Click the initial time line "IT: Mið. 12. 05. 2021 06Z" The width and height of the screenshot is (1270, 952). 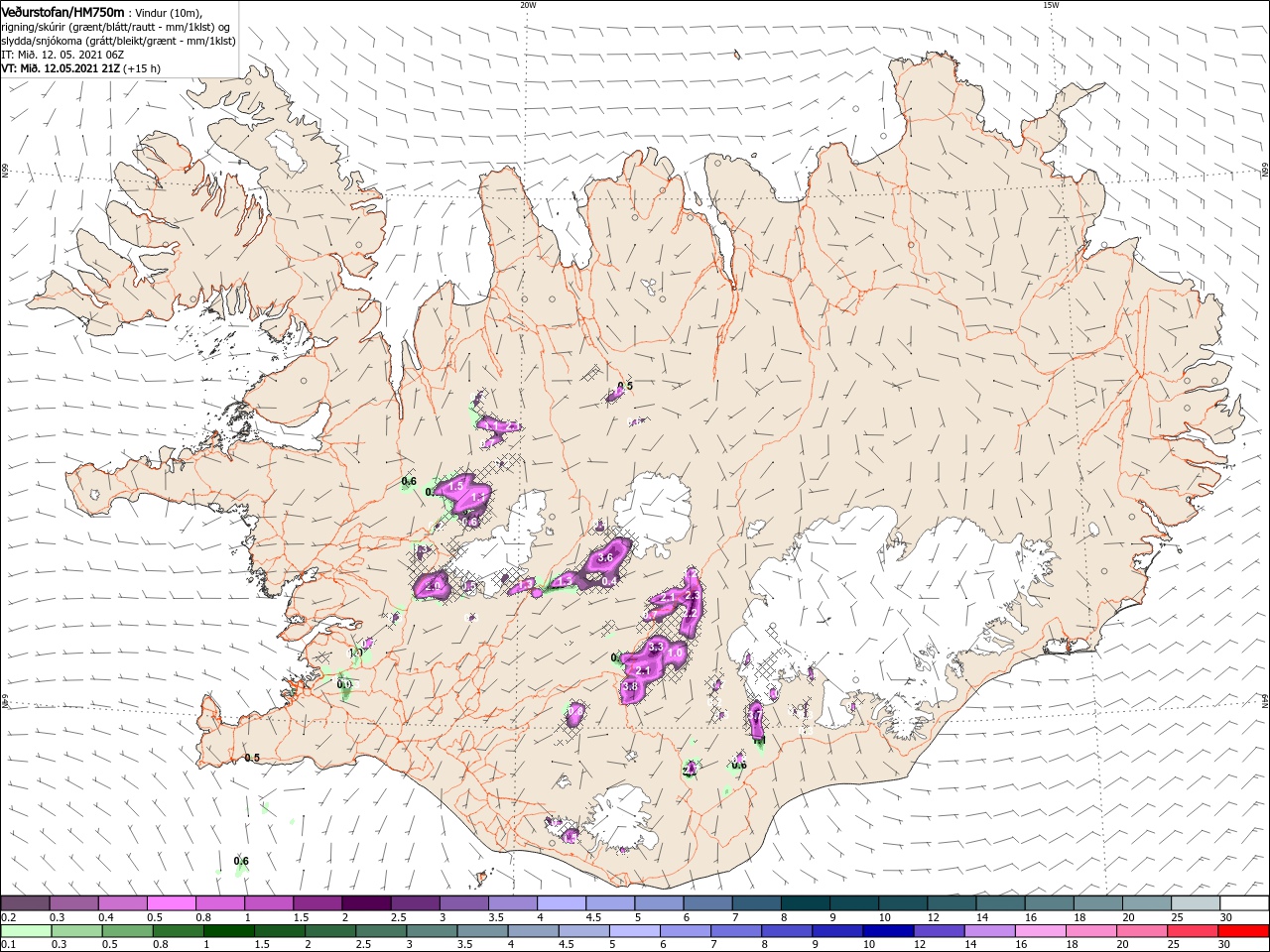pyautogui.click(x=61, y=55)
